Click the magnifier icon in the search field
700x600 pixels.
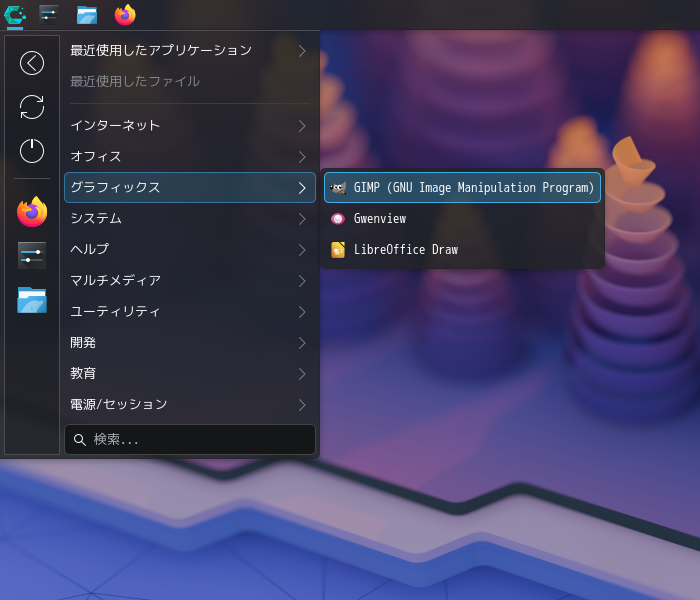(79, 440)
